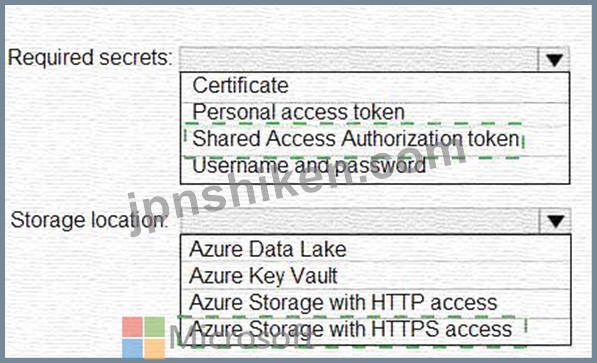
Task: Click the Storage location label
Action: click(89, 221)
